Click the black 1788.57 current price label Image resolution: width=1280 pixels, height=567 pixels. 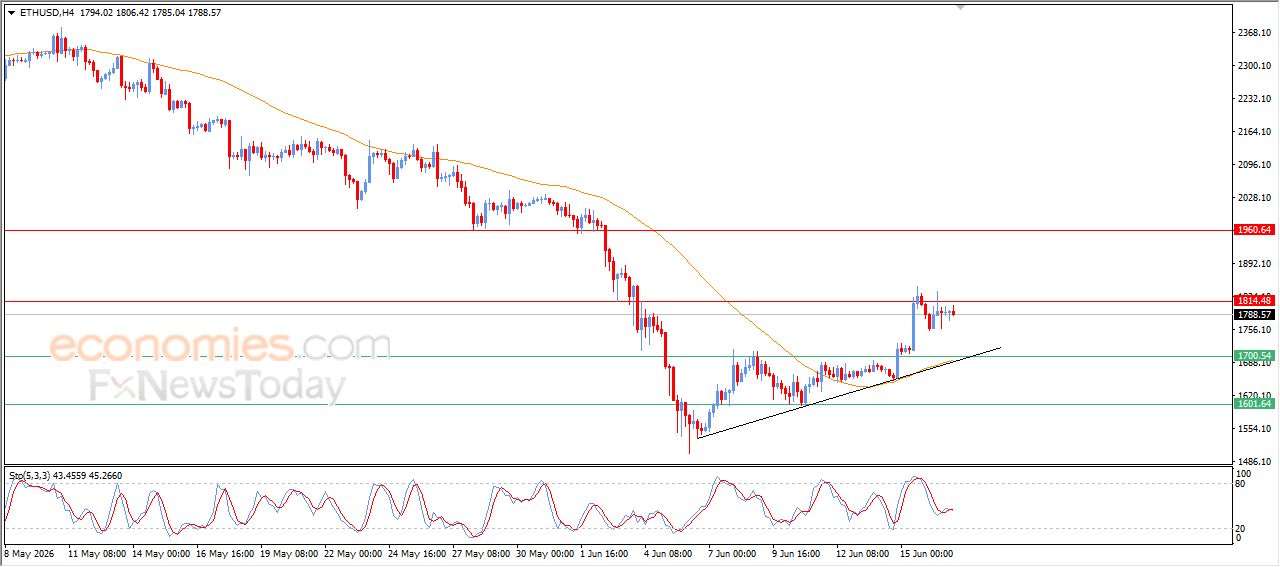(1254, 314)
